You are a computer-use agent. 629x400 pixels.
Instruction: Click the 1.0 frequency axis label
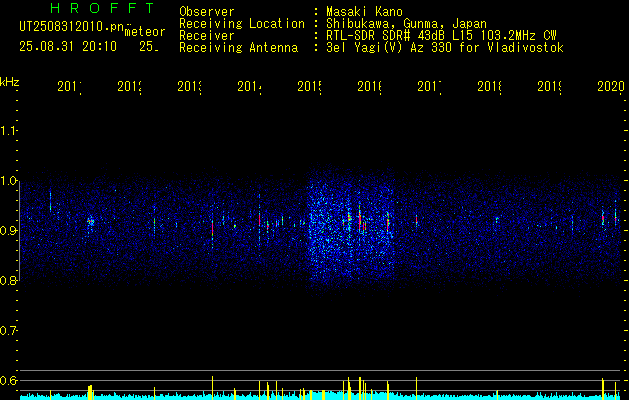point(8,181)
